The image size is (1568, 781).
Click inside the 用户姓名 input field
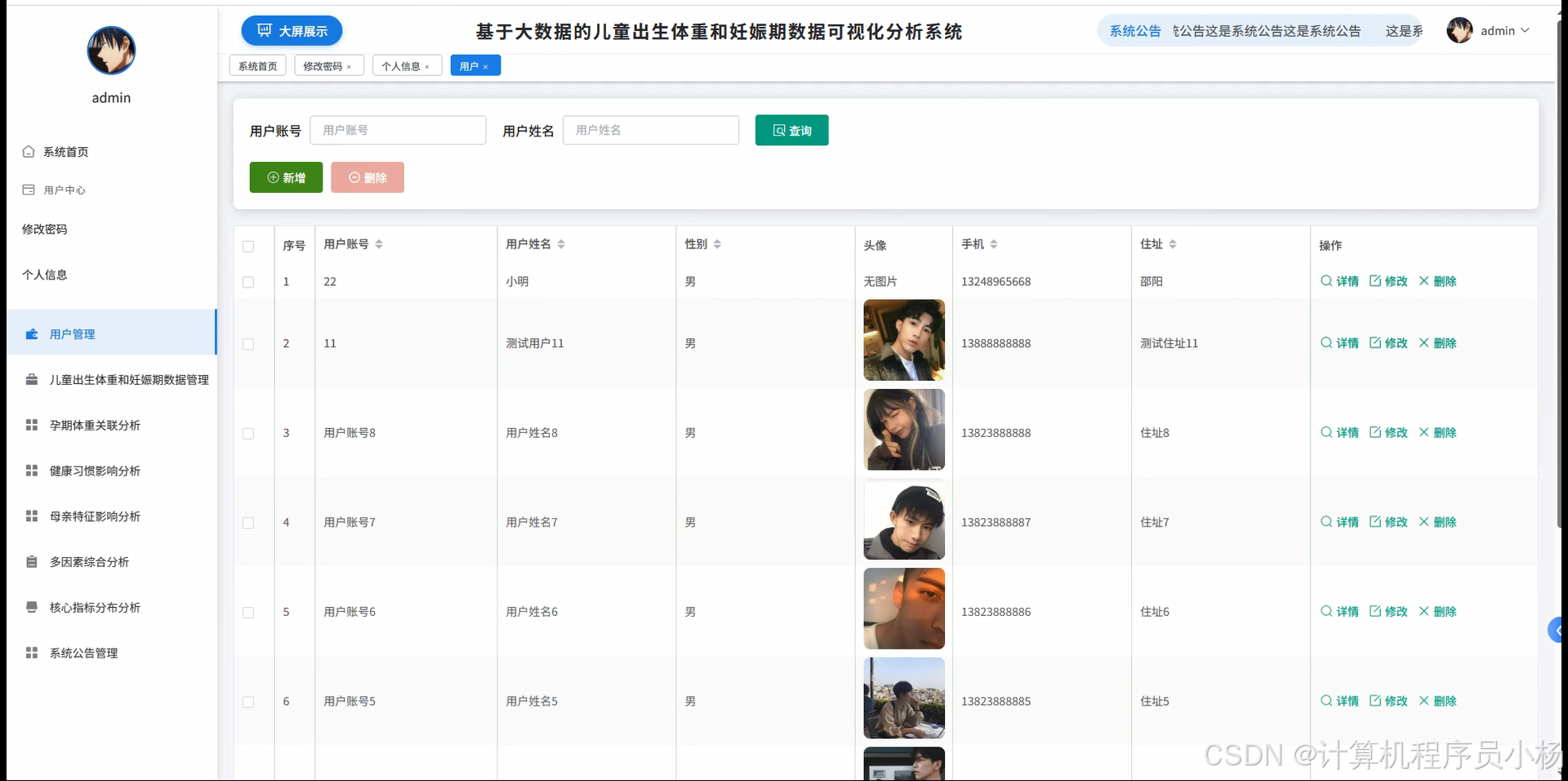coord(651,130)
